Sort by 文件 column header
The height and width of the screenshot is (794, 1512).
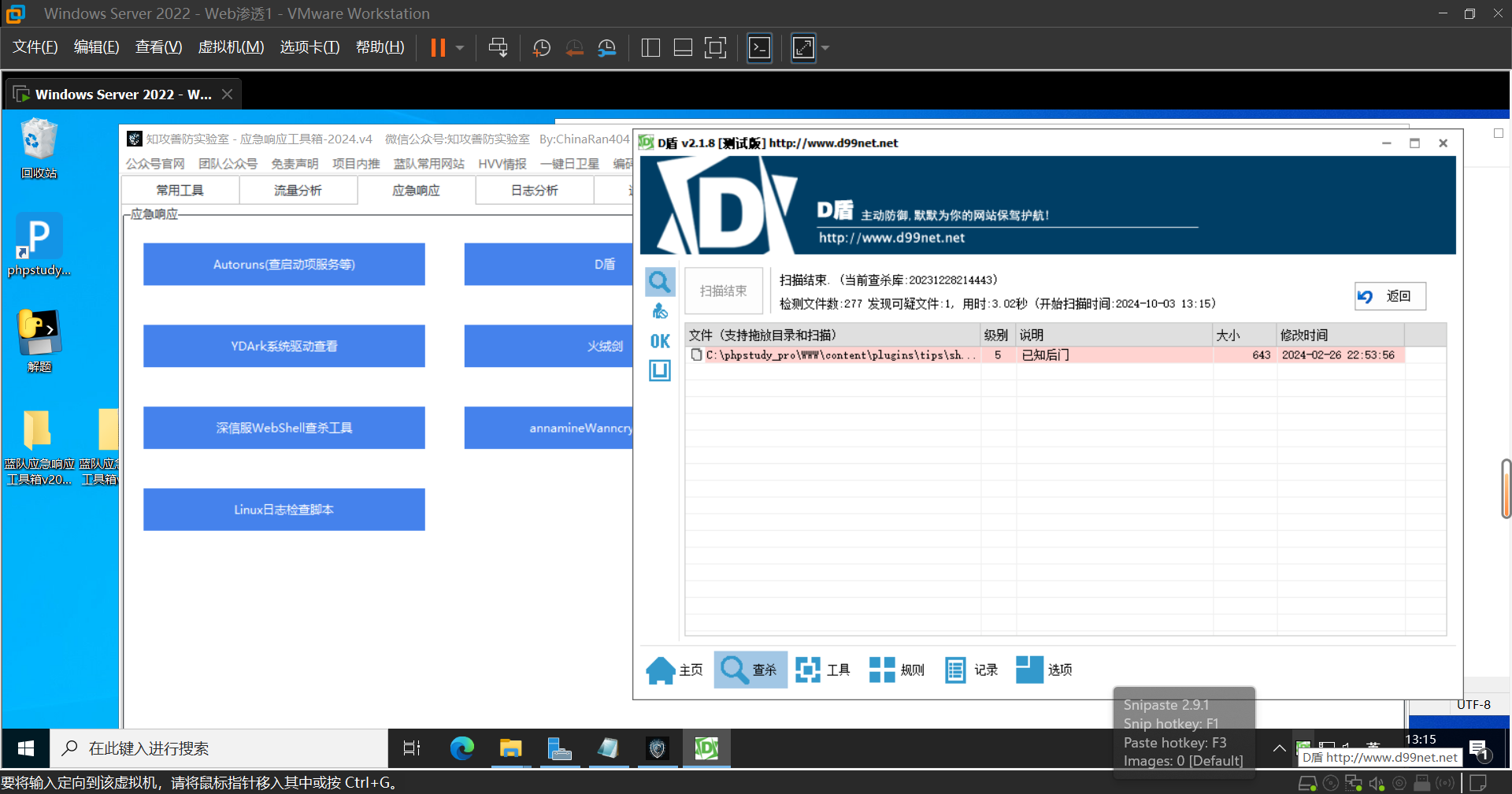pyautogui.click(x=832, y=335)
